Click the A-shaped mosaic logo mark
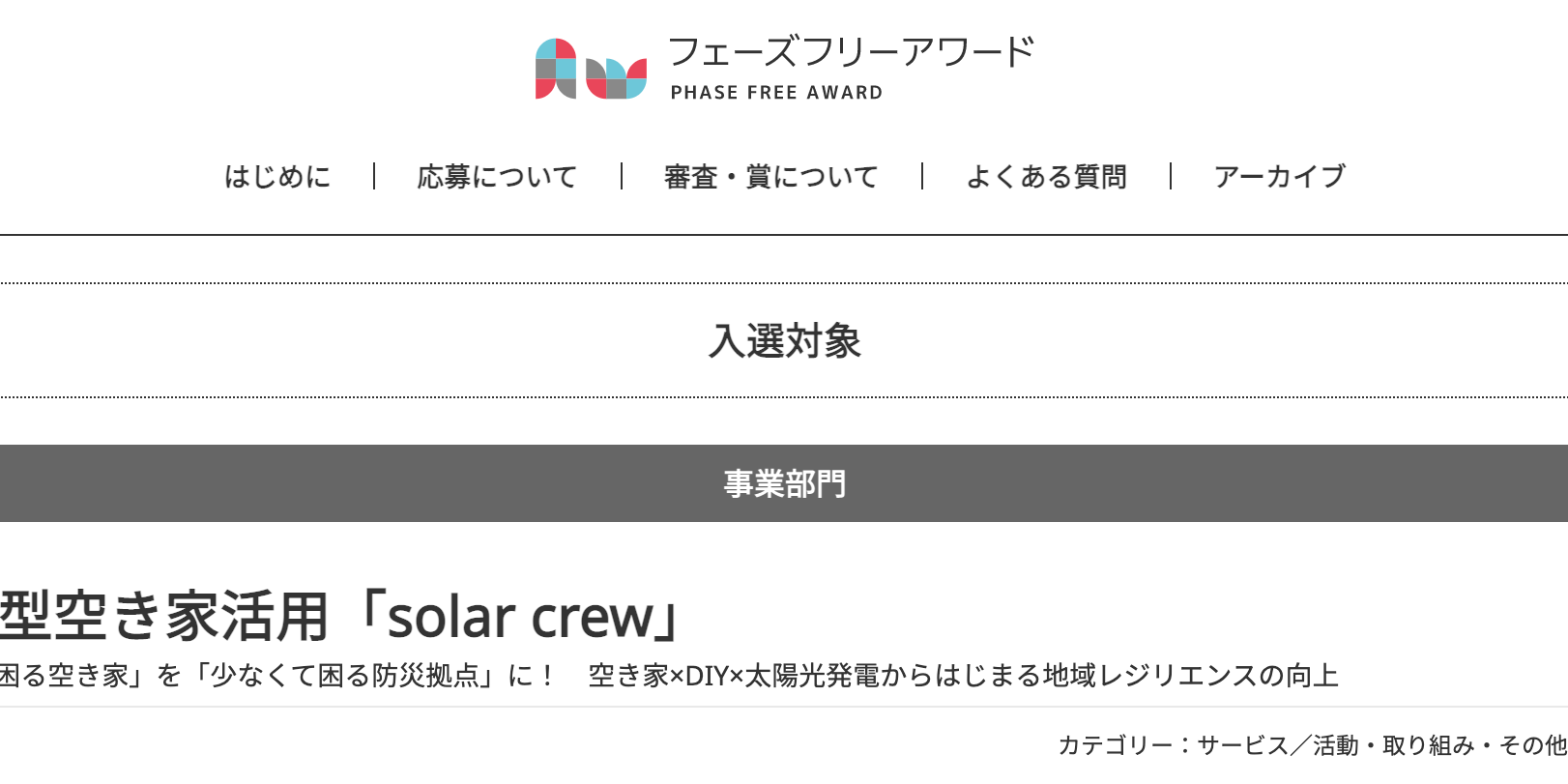The image size is (1568, 784). [x=556, y=69]
